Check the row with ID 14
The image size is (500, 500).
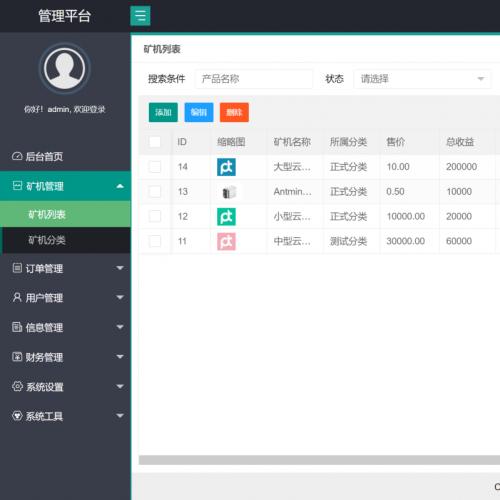point(155,167)
